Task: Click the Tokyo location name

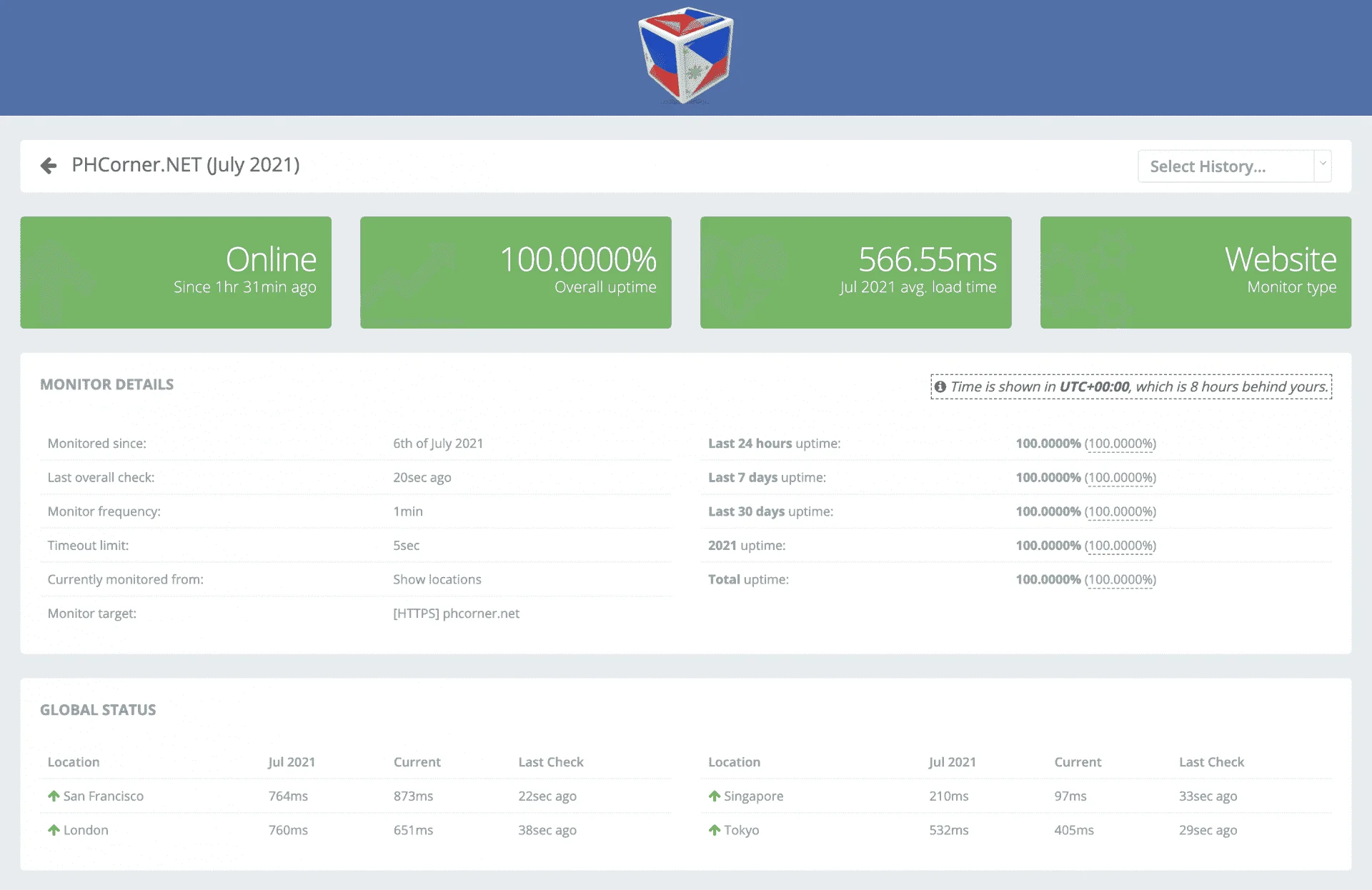Action: pyautogui.click(x=742, y=830)
